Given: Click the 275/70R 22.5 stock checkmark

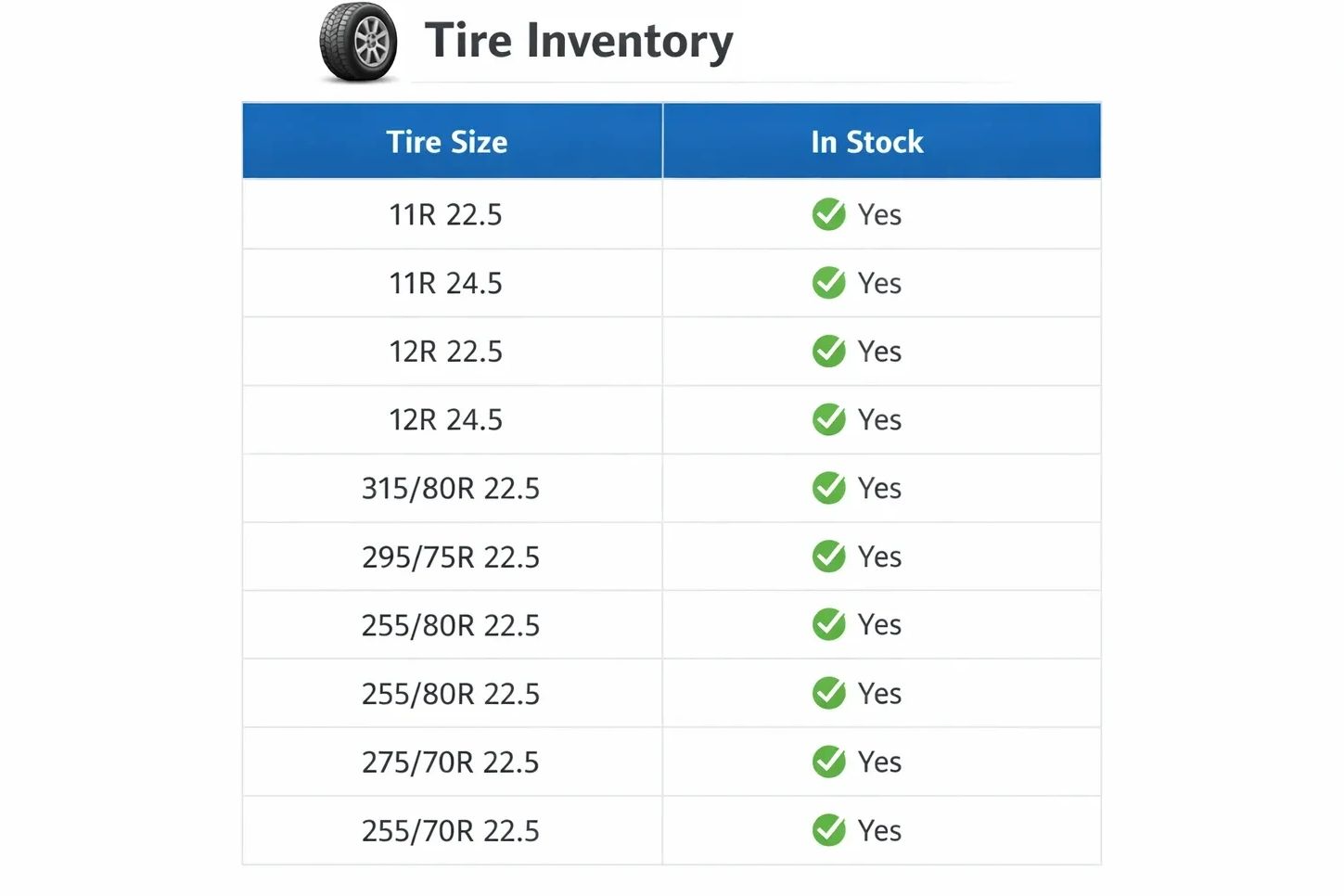Looking at the screenshot, I should [828, 762].
